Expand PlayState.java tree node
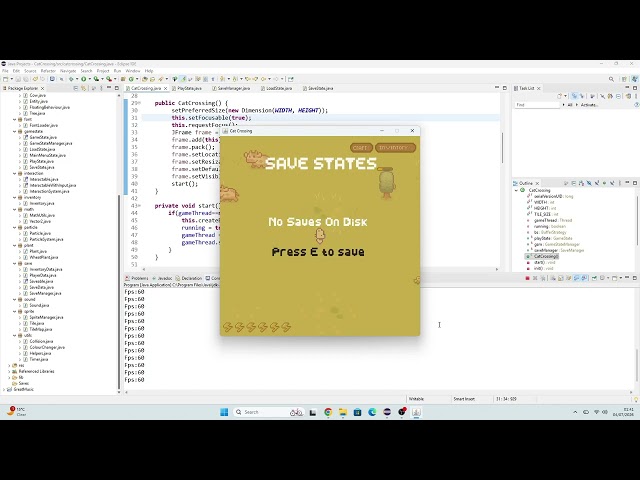The image size is (640, 480). [x=20, y=161]
